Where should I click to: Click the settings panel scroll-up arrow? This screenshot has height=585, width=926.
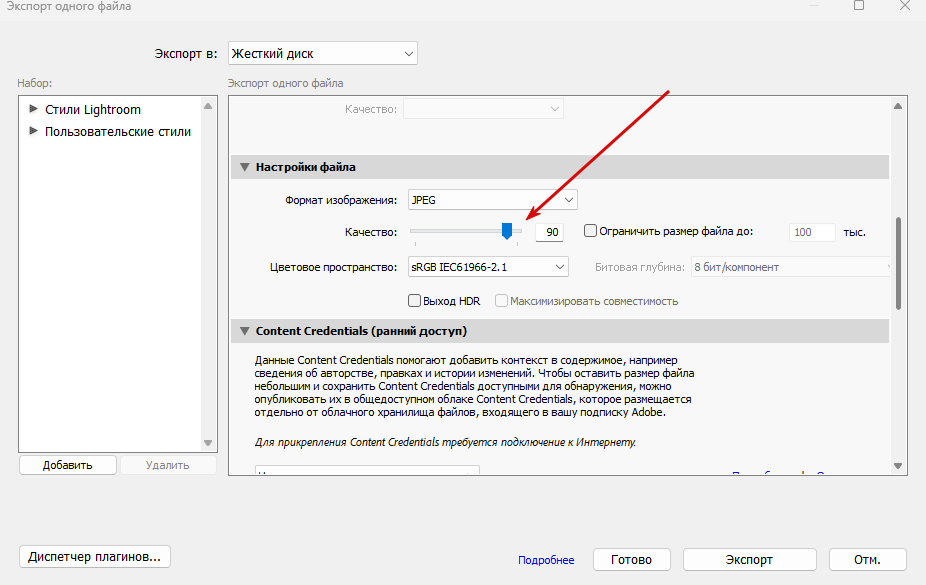[898, 106]
